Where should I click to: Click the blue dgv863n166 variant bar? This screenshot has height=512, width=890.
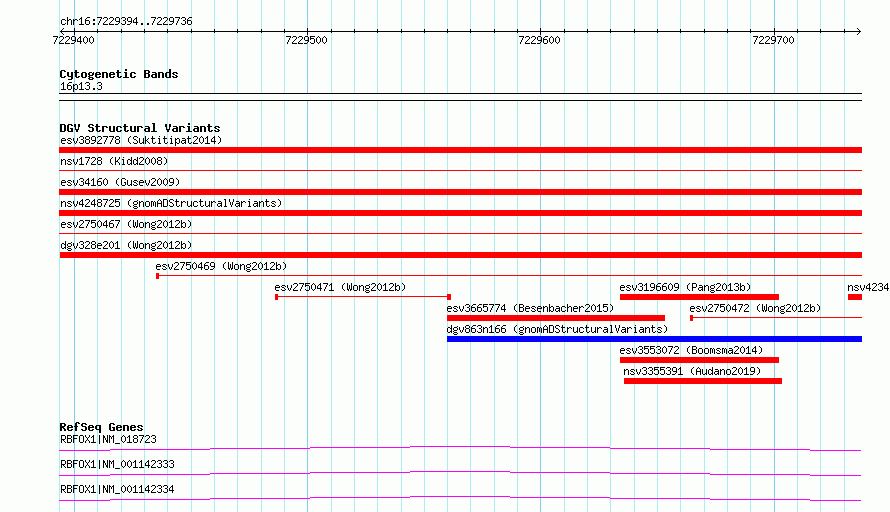pos(654,339)
